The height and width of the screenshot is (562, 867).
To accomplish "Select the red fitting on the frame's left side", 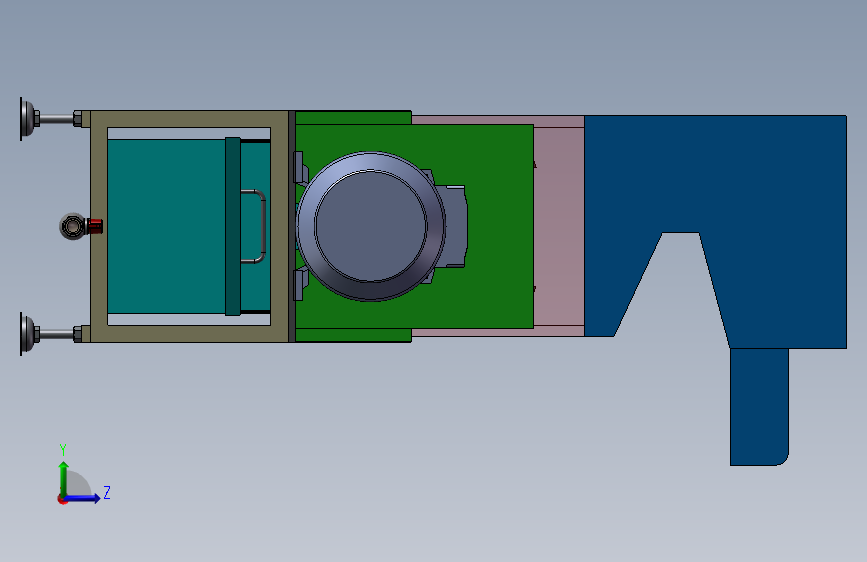I will [95, 226].
